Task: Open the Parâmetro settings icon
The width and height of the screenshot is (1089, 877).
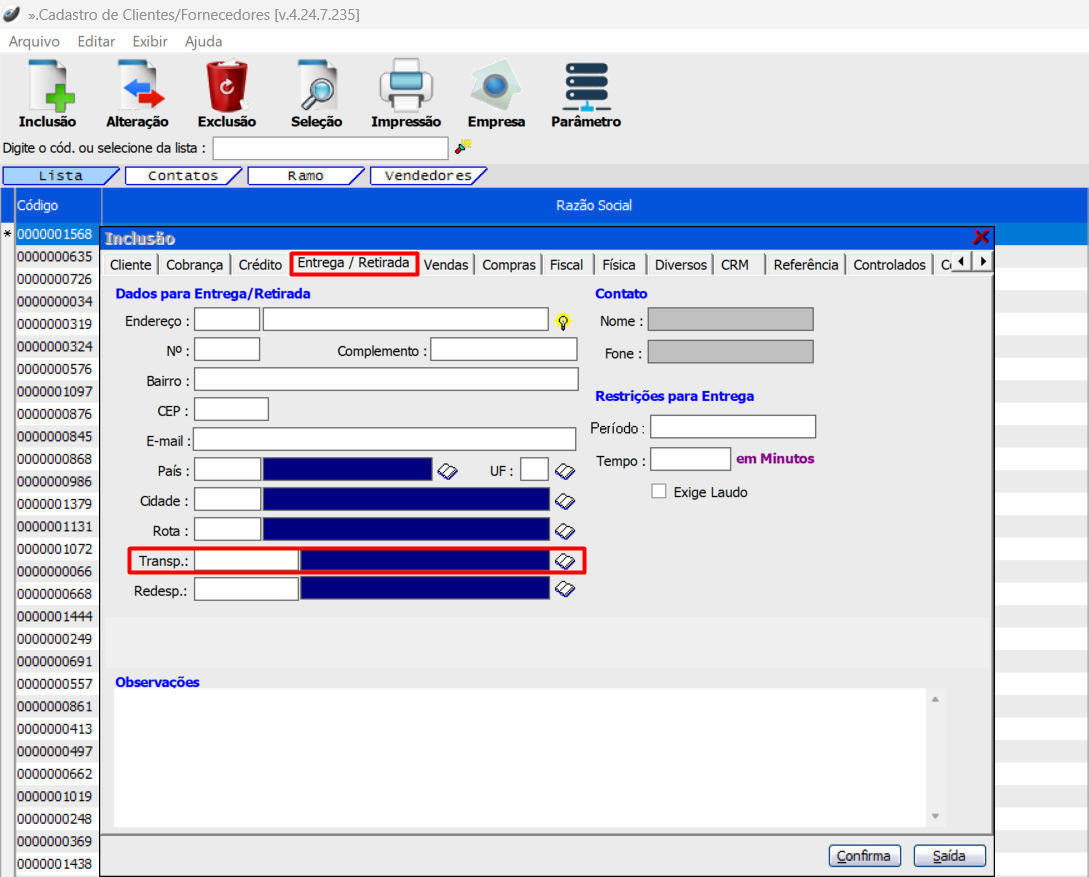Action: click(586, 86)
